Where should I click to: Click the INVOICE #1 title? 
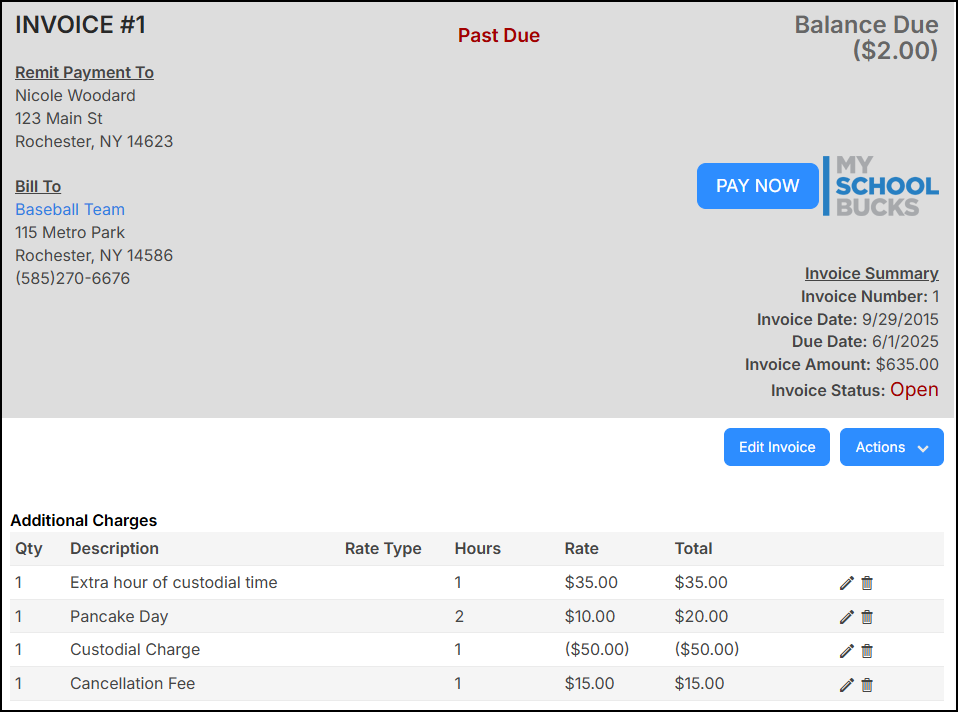(x=81, y=25)
